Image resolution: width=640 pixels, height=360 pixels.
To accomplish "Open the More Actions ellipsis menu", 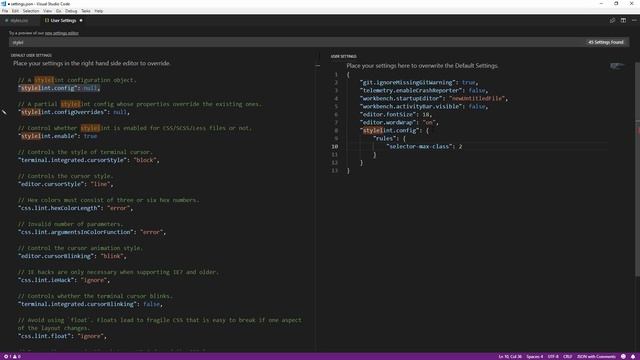I will click(634, 20).
